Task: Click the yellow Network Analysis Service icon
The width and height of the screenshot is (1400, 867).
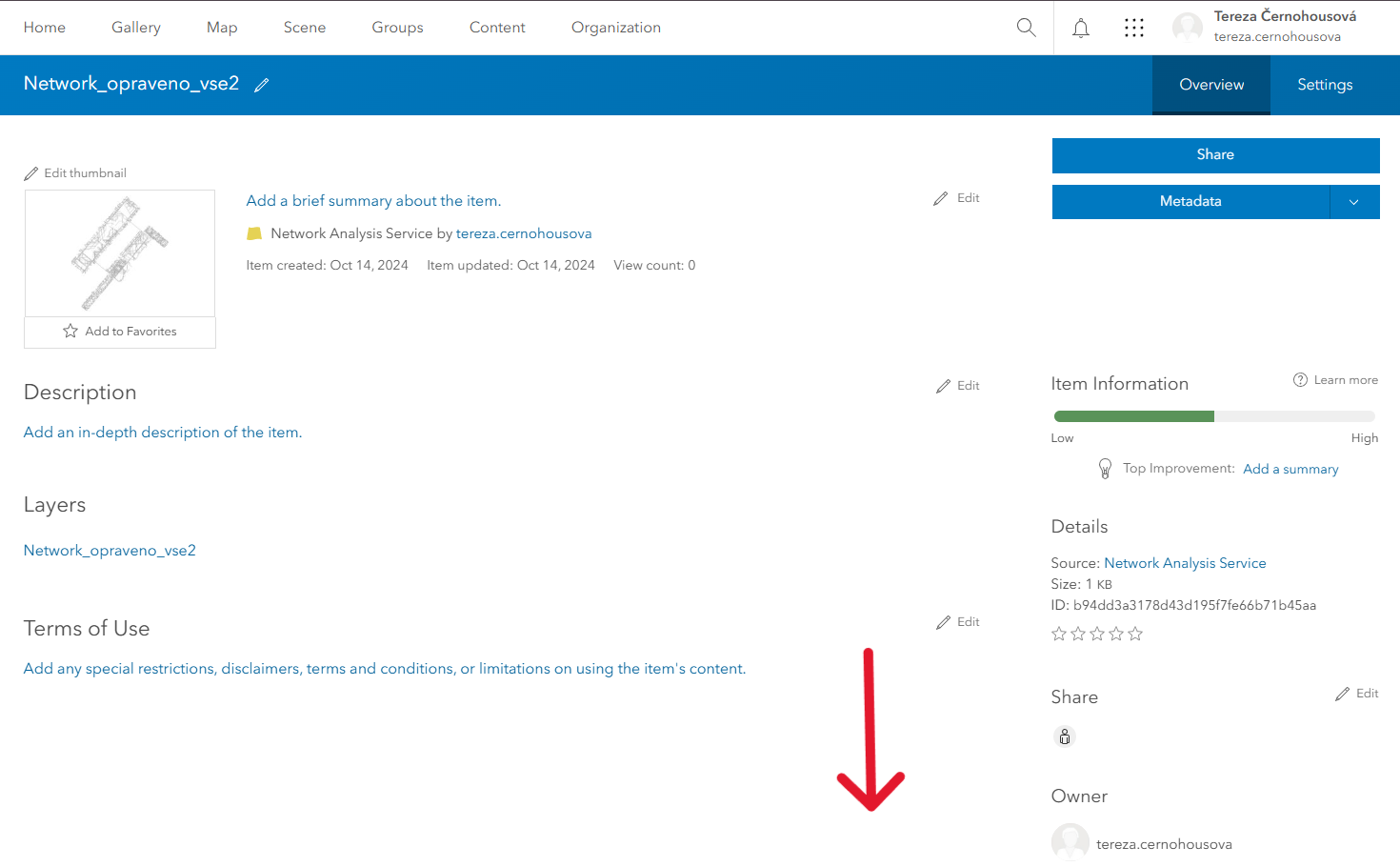Action: pos(254,233)
